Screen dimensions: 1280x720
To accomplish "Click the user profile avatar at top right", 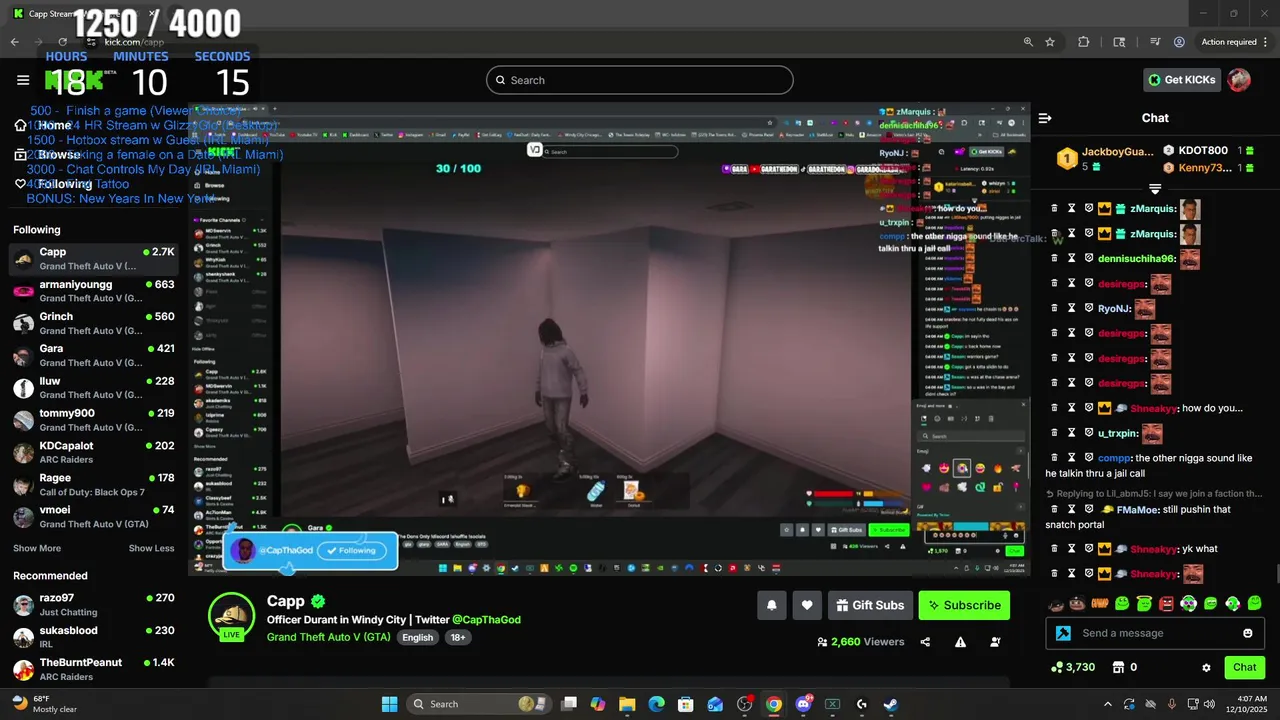I will (x=1239, y=80).
